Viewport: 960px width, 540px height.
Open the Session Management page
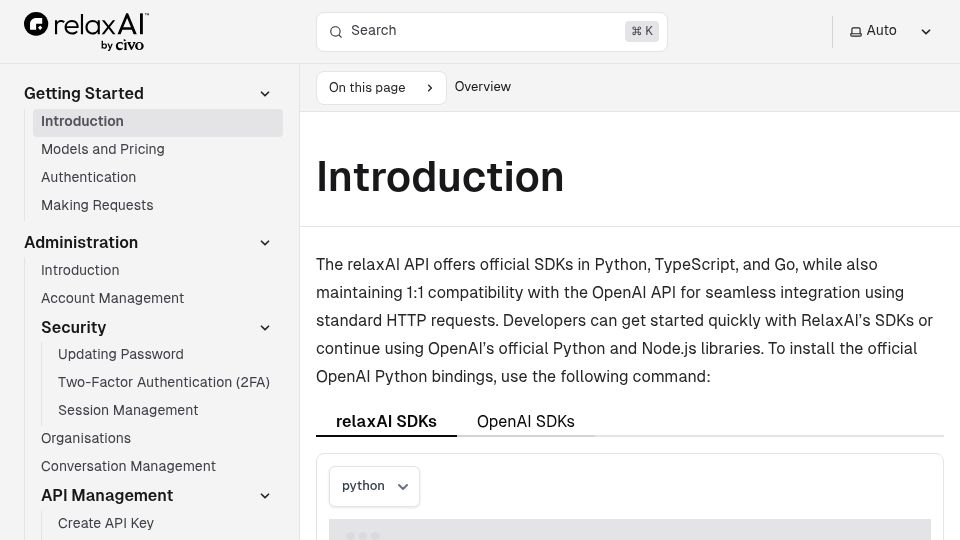tap(128, 410)
